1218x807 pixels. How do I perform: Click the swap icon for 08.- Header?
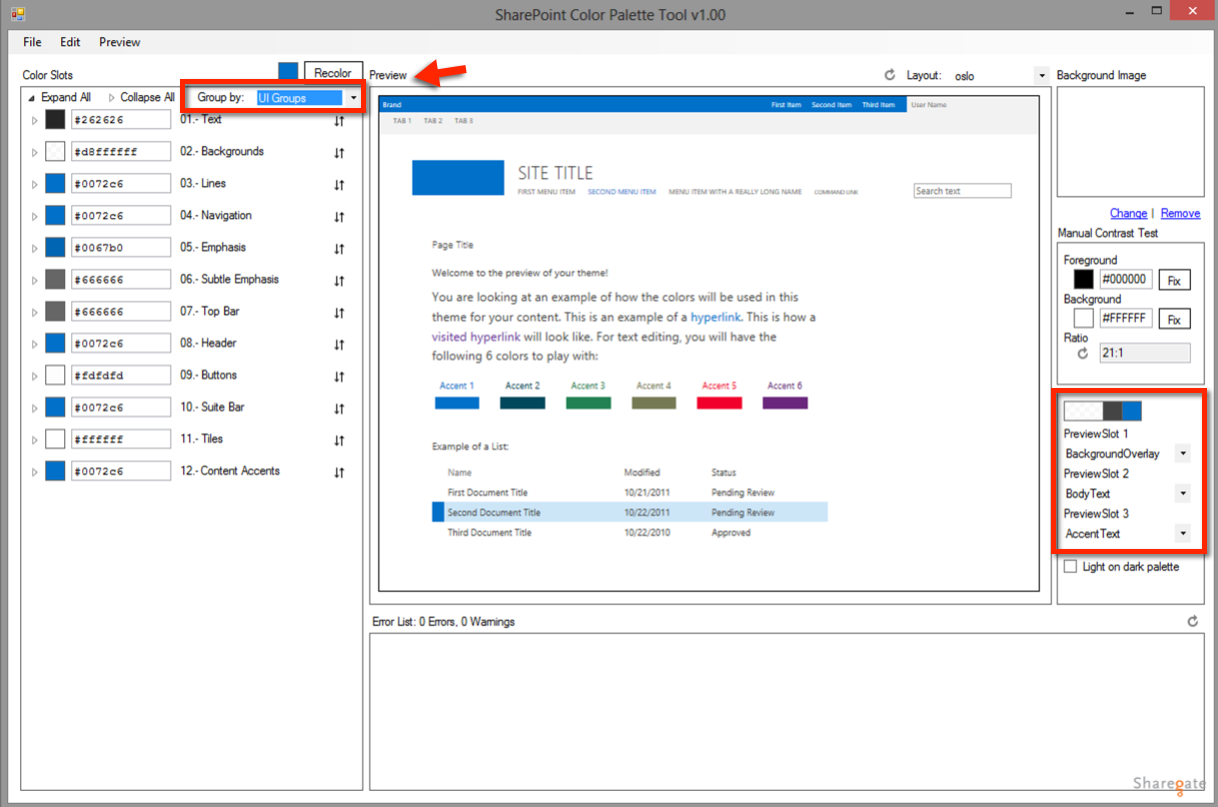[x=339, y=345]
